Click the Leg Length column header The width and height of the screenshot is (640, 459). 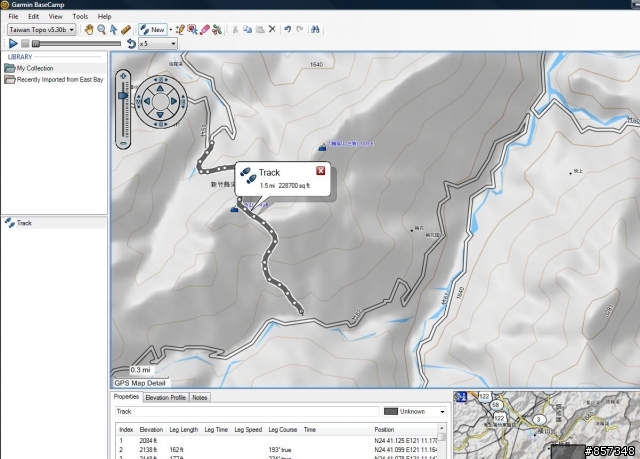point(183,430)
